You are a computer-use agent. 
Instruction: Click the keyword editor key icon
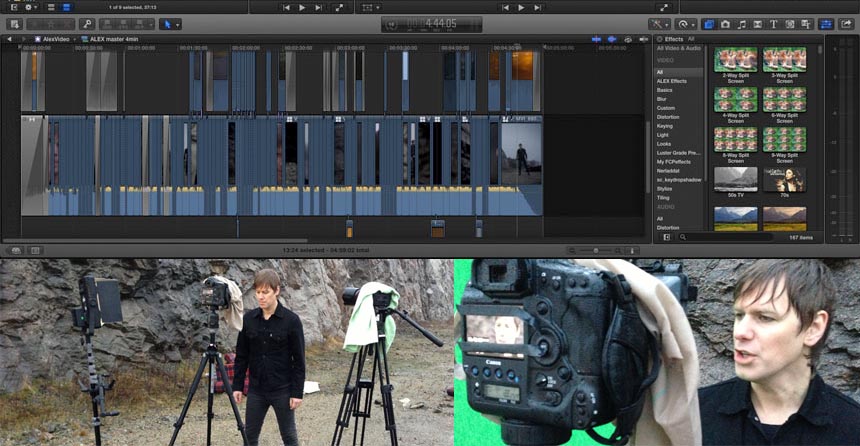pos(88,23)
